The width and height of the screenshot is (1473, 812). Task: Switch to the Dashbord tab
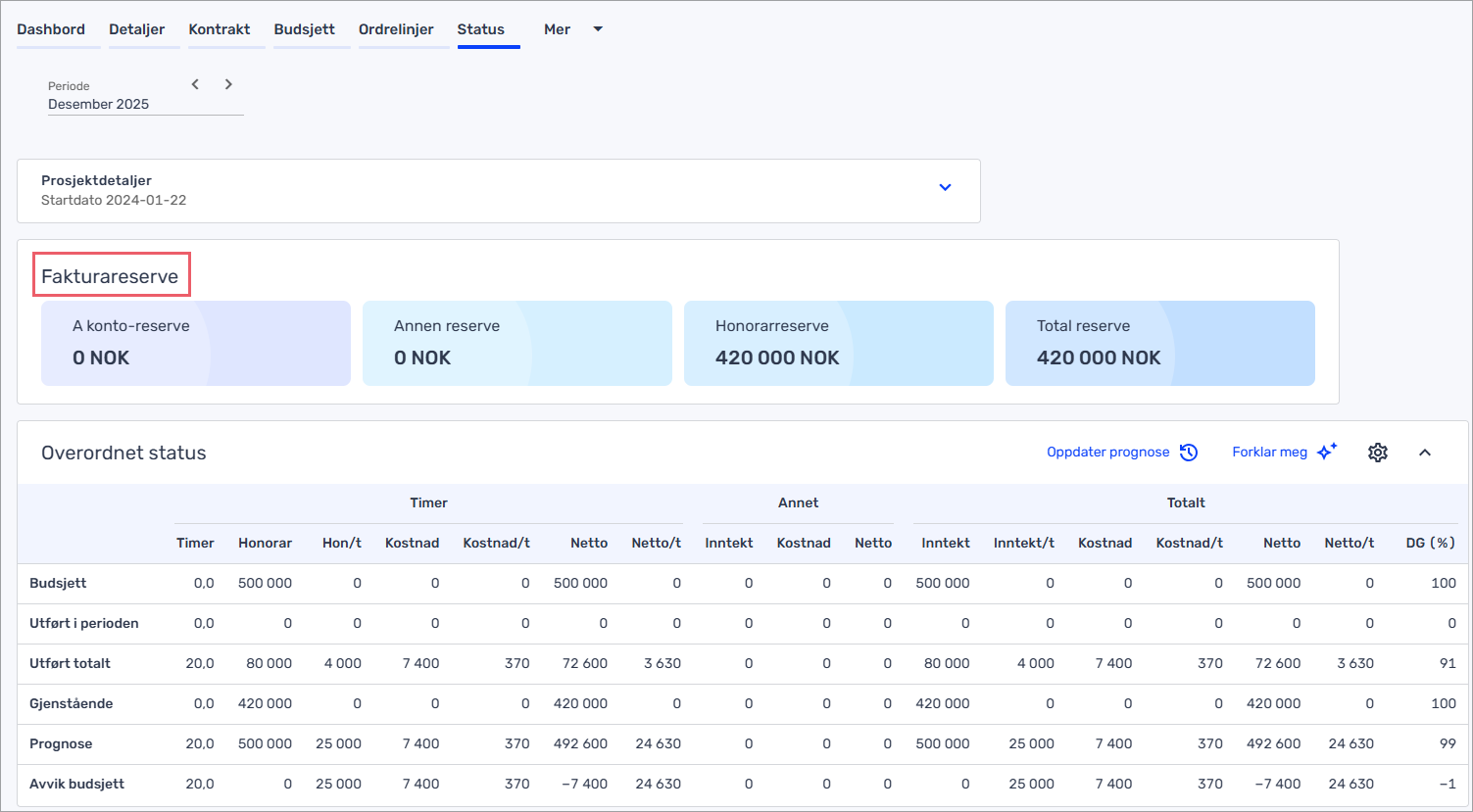51,29
